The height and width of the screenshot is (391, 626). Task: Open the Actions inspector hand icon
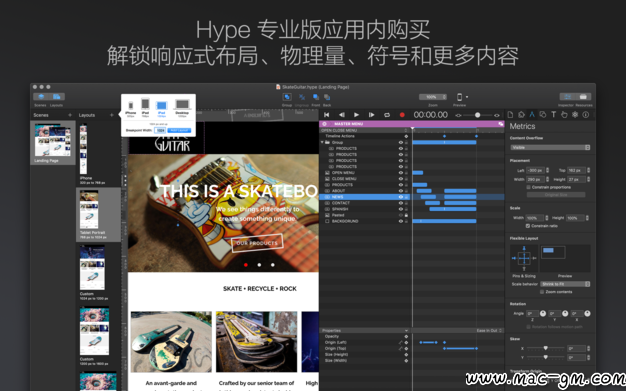point(564,115)
